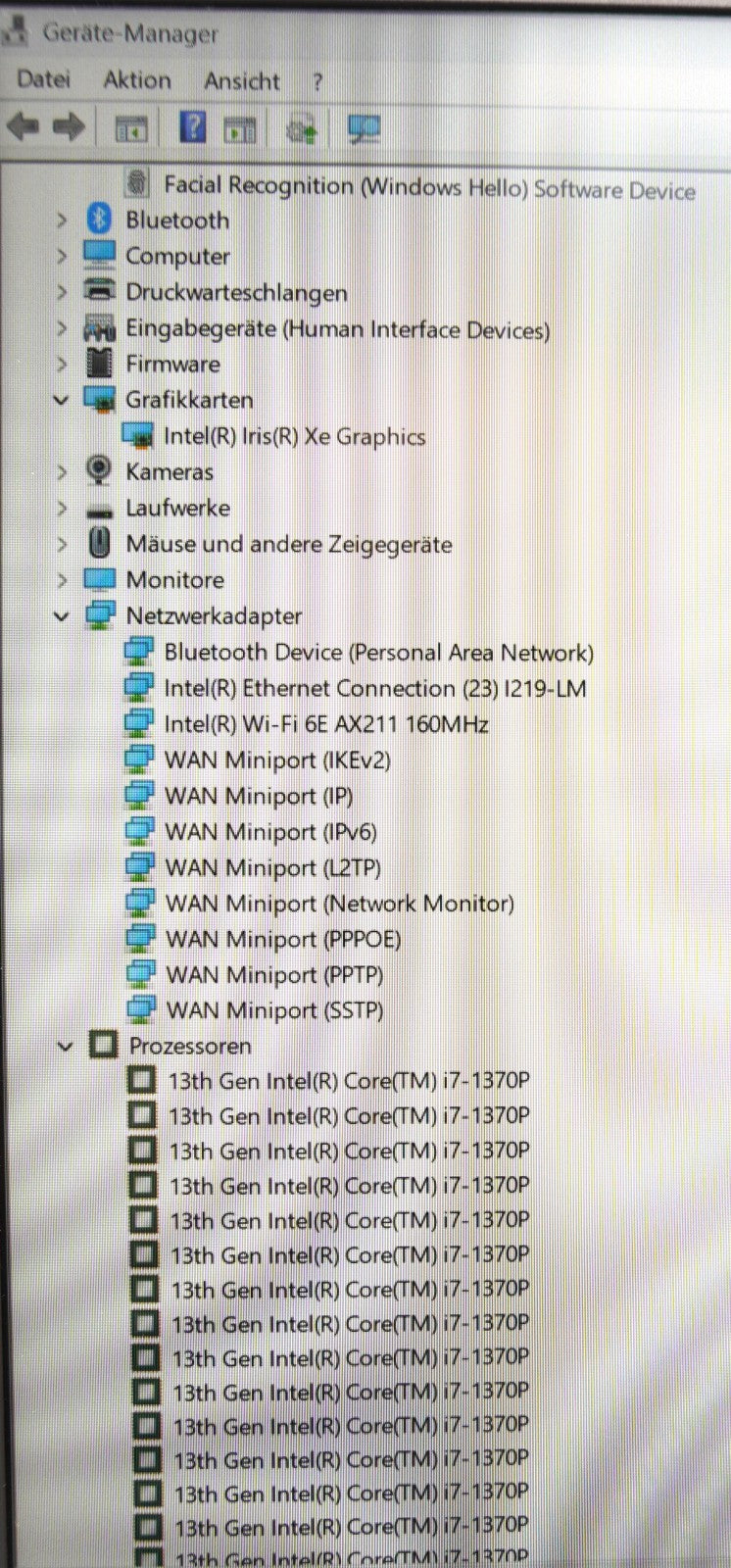Viewport: 731px width, 1568px height.
Task: Select Intel(R) Ethernet Connection (23) I219-LM
Action: pos(375,688)
